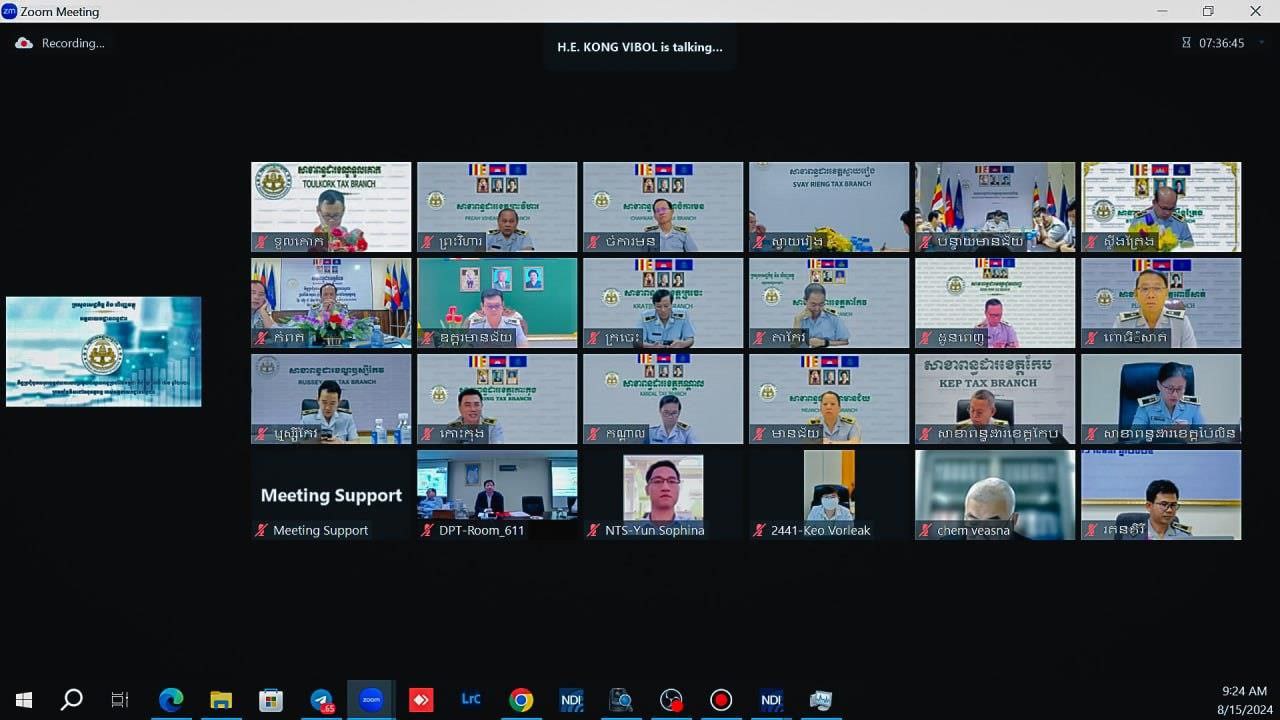Viewport: 1280px width, 720px height.
Task: Open the Microsoft Store taskbar icon
Action: tap(271, 700)
